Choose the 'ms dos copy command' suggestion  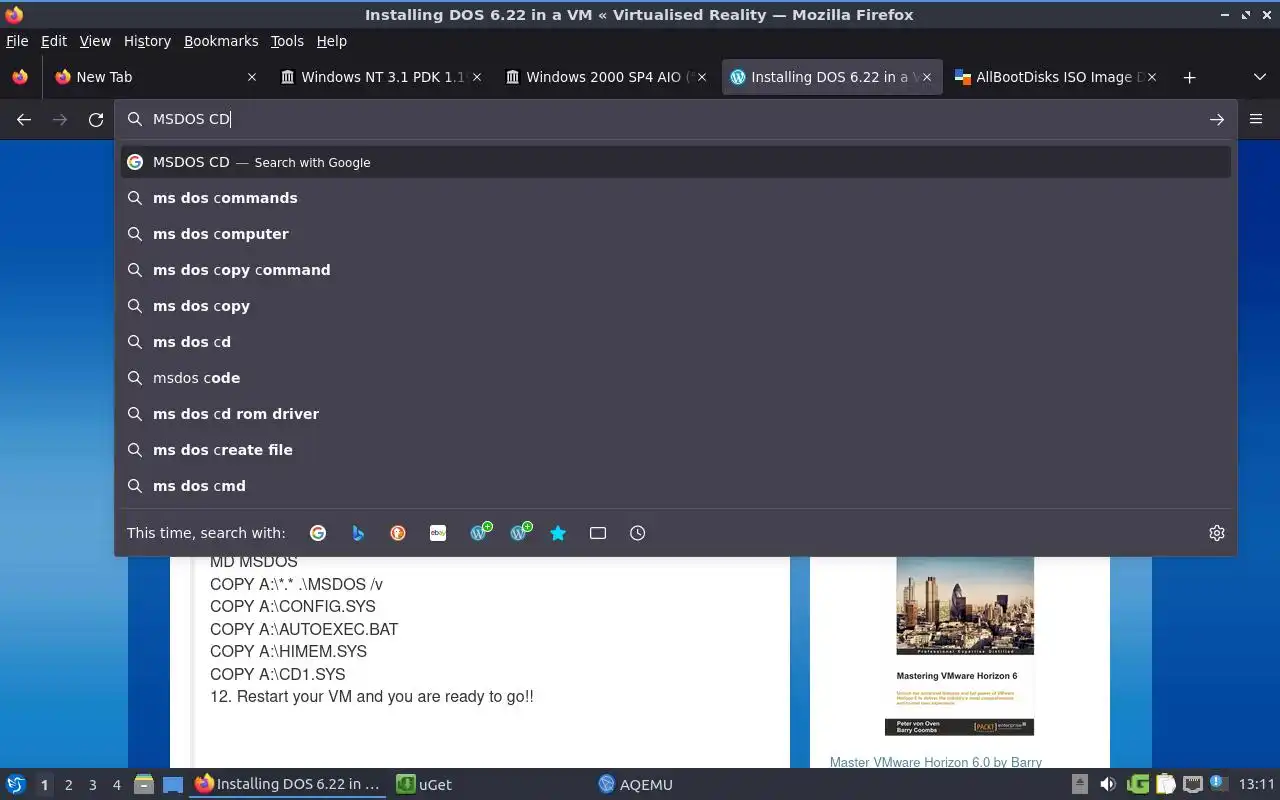click(x=675, y=270)
